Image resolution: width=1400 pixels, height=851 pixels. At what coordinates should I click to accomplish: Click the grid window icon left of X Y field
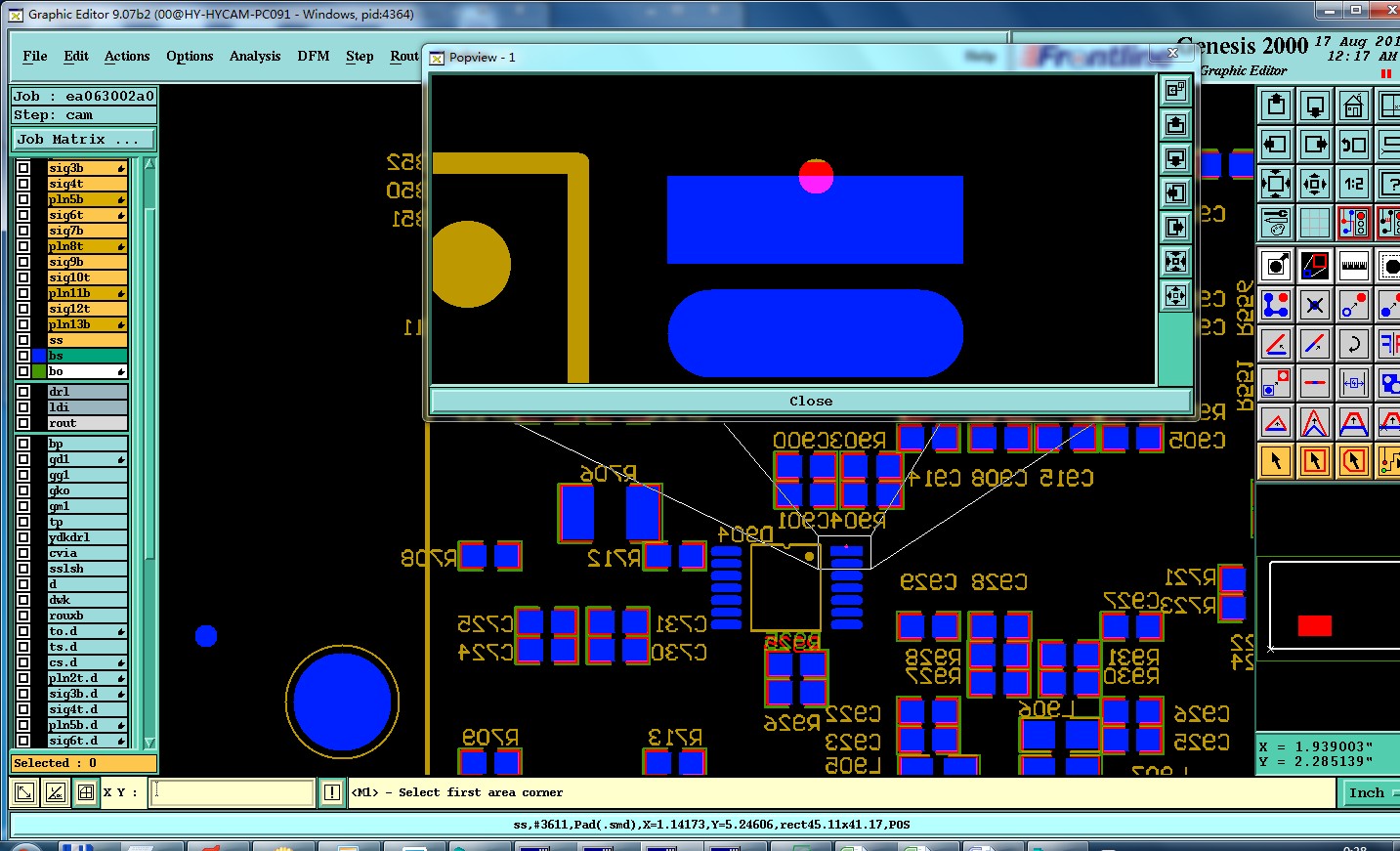(86, 792)
